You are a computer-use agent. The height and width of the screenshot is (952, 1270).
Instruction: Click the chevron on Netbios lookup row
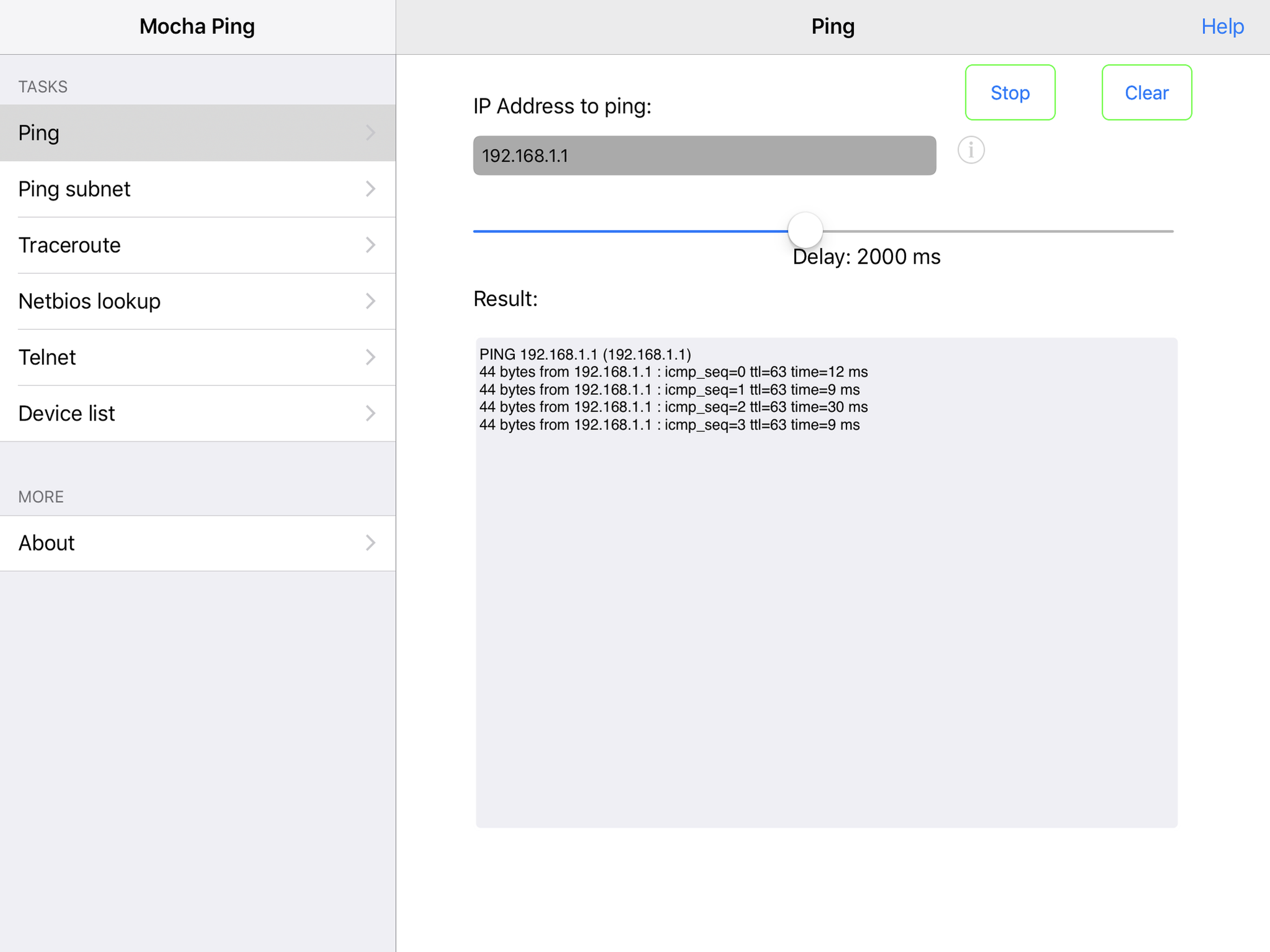(x=370, y=301)
